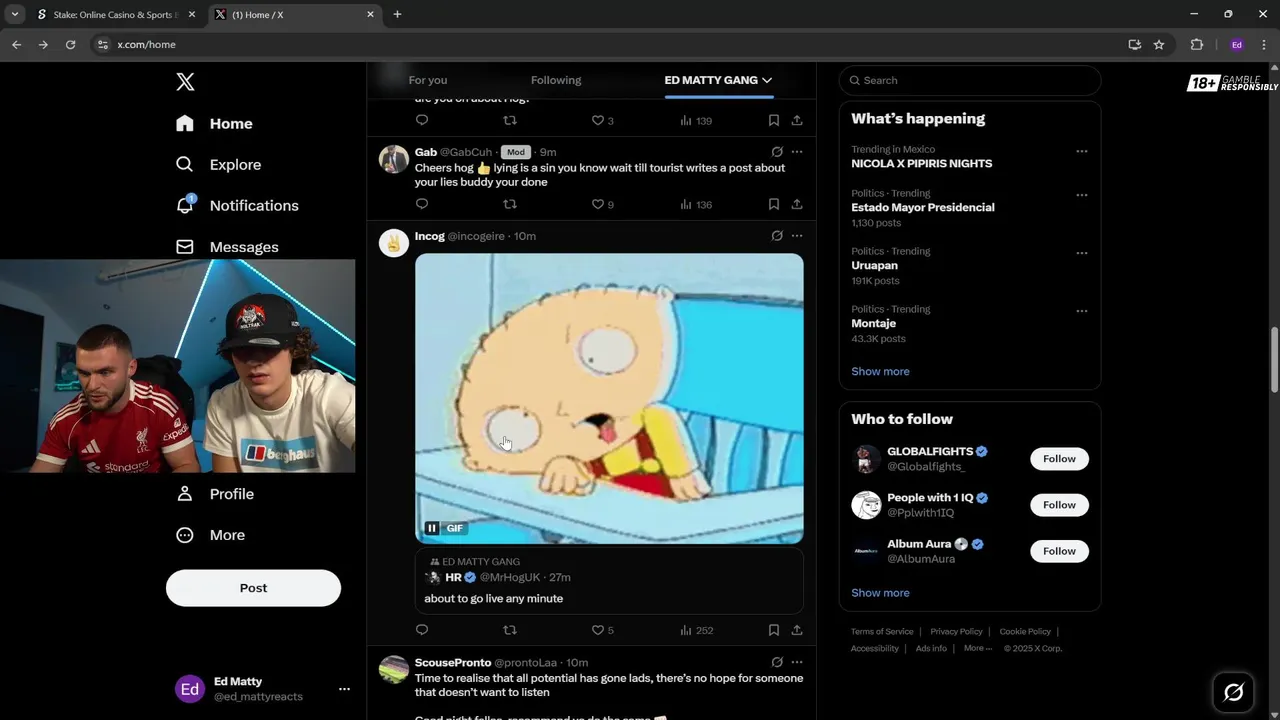
Task: Open Grok icon on ScousePronto's post
Action: [x=777, y=662]
